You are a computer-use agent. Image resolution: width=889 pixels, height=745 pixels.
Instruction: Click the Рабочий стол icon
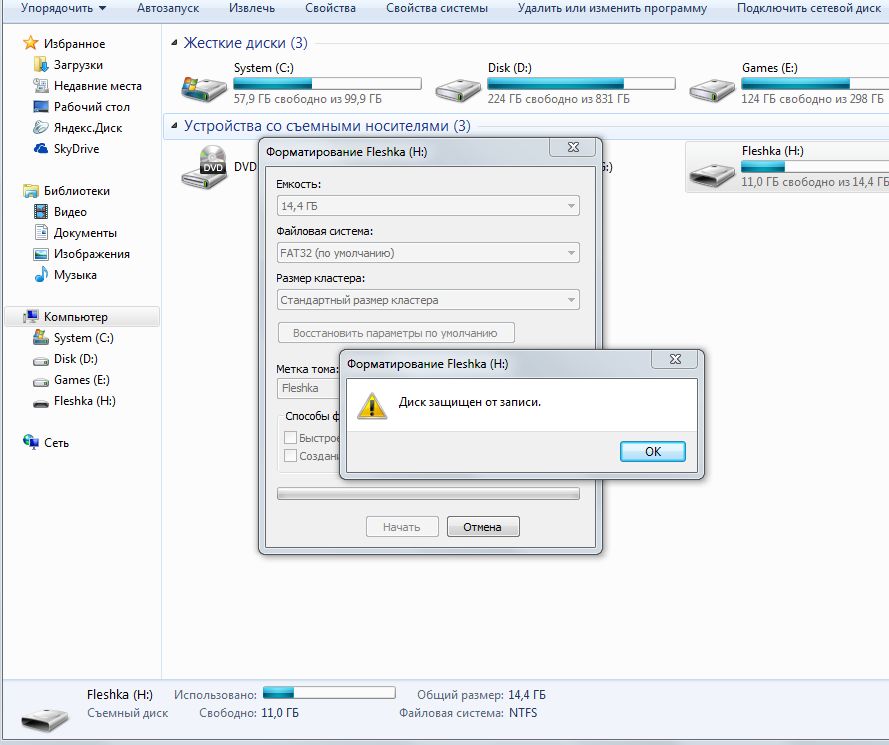41,107
